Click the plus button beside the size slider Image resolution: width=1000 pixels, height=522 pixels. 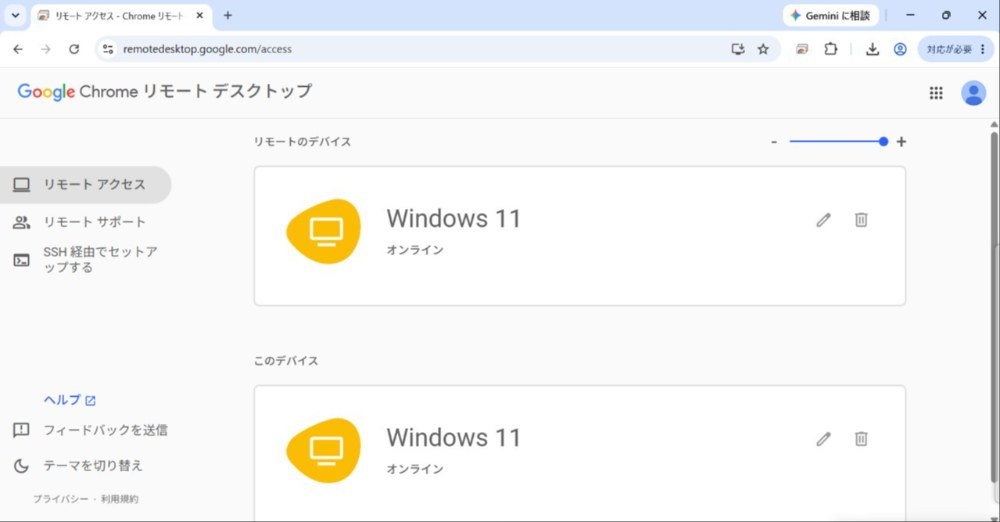point(901,142)
